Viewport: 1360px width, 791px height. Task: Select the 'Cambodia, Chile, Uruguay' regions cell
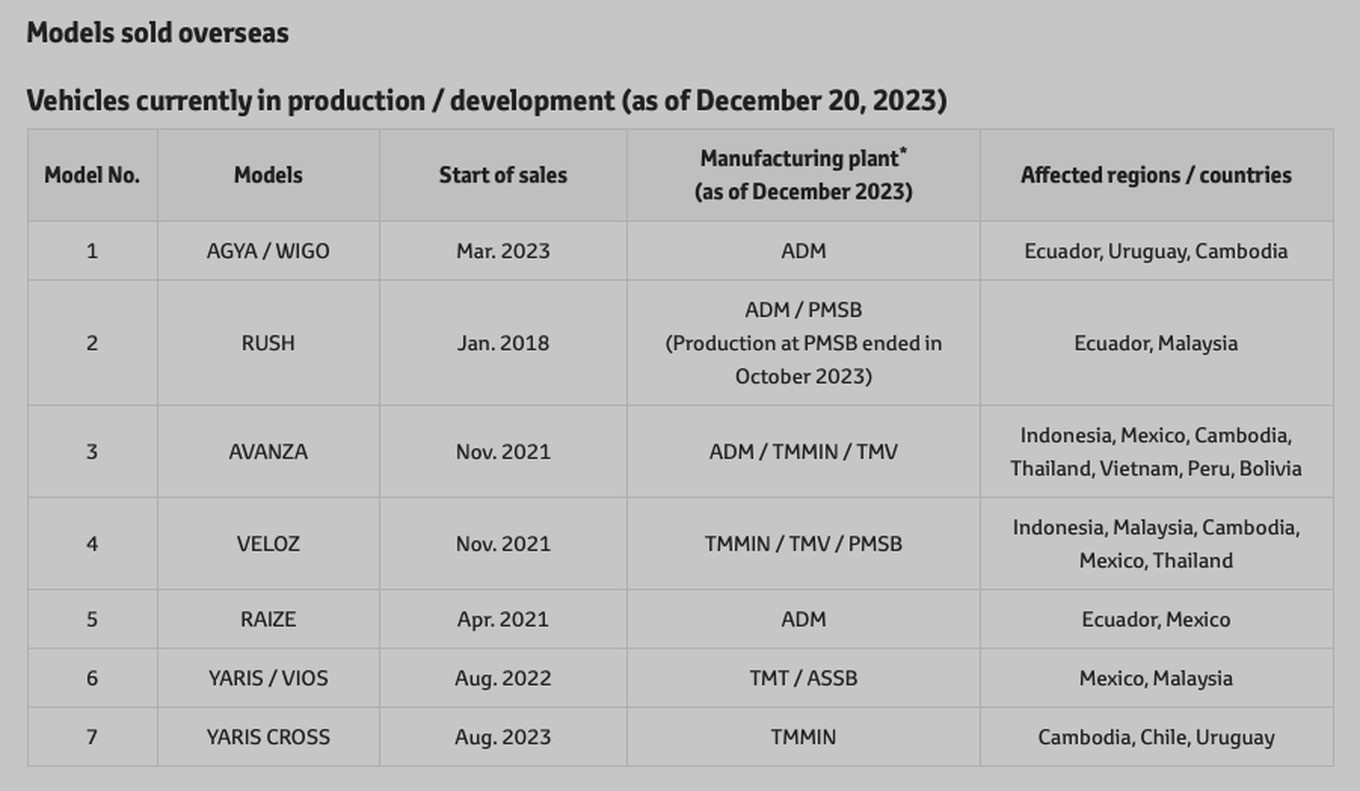pyautogui.click(x=1156, y=737)
